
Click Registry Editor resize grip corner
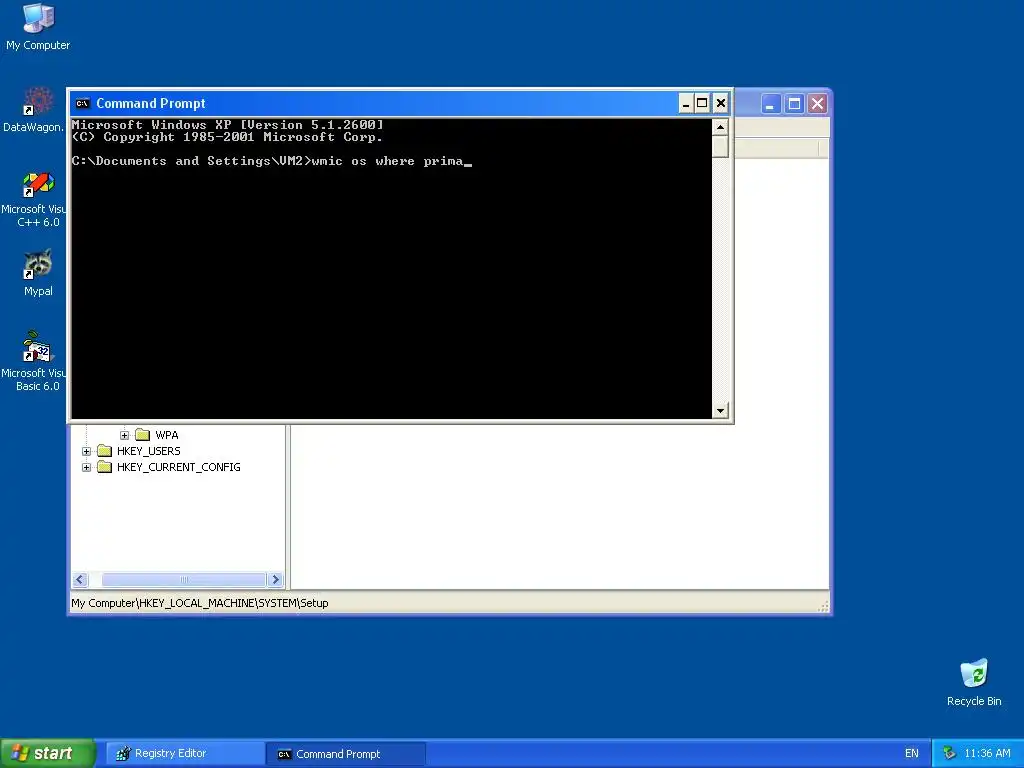click(824, 607)
